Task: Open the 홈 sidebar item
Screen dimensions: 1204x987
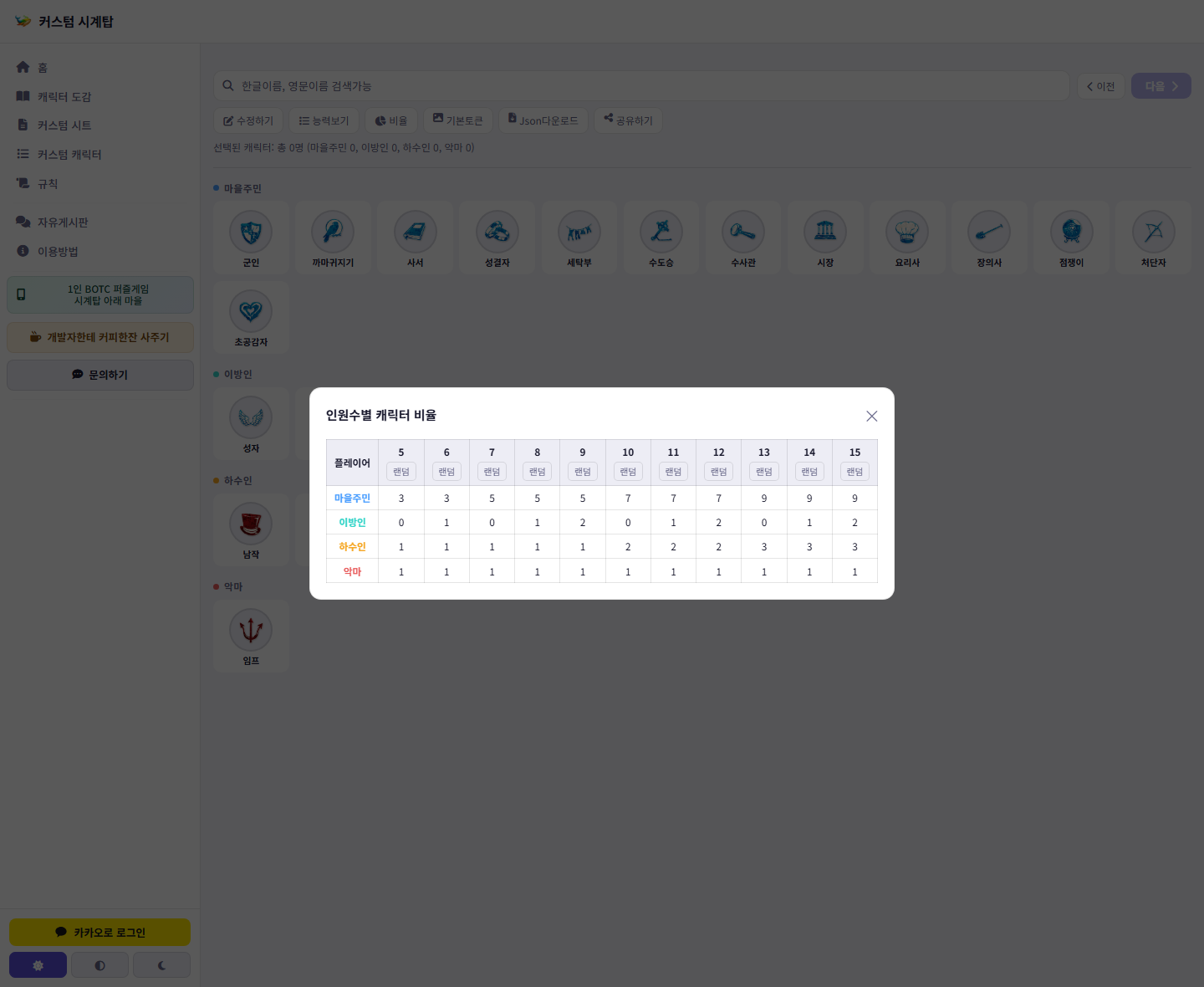Action: pos(100,67)
